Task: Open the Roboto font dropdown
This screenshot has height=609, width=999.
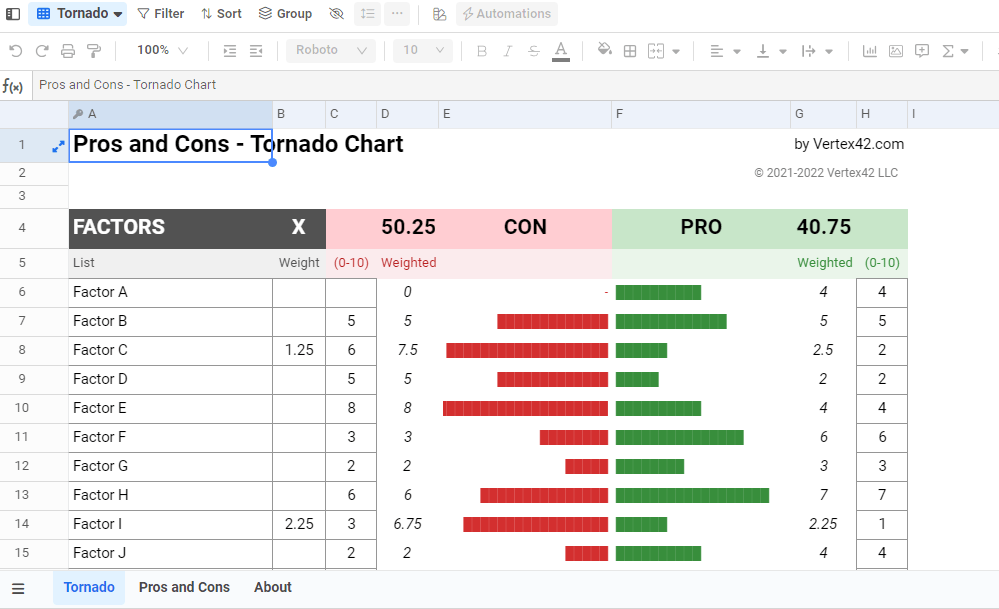Action: [x=331, y=50]
